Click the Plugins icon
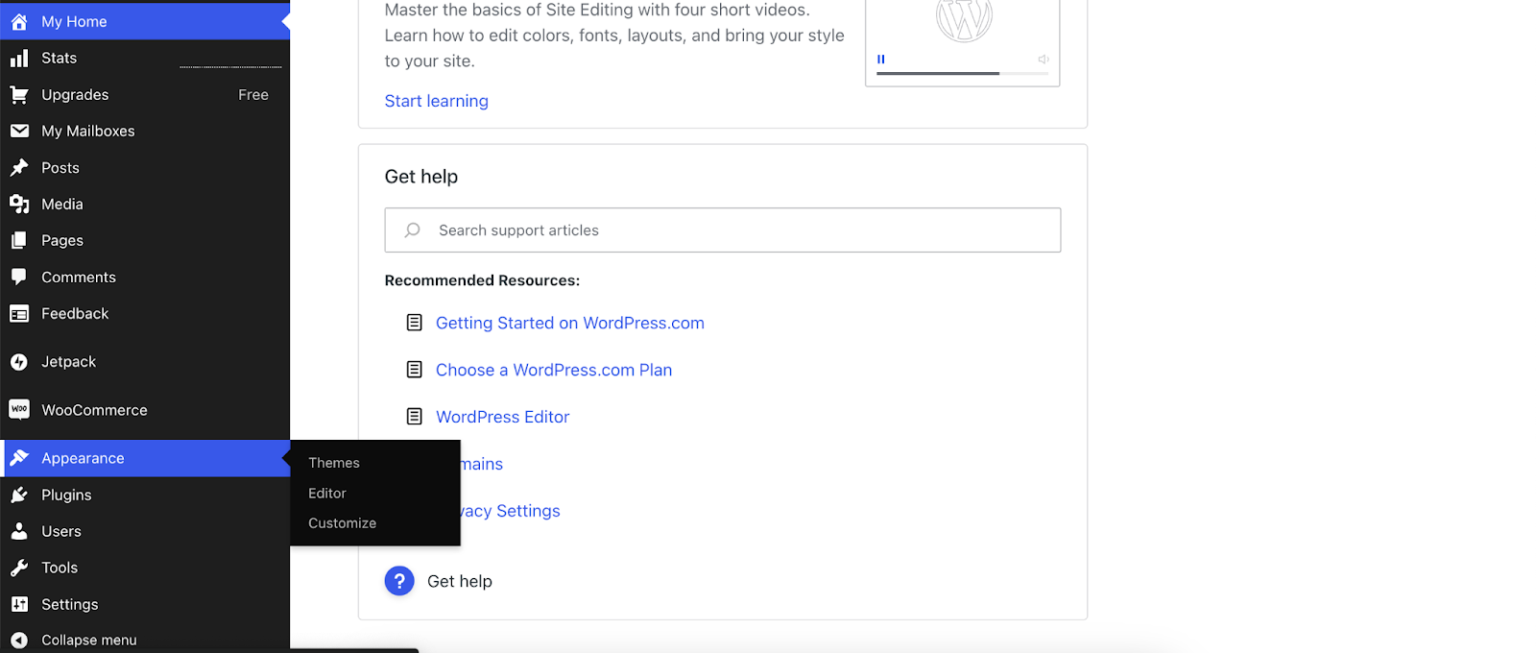This screenshot has height=653, width=1536. tap(20, 494)
